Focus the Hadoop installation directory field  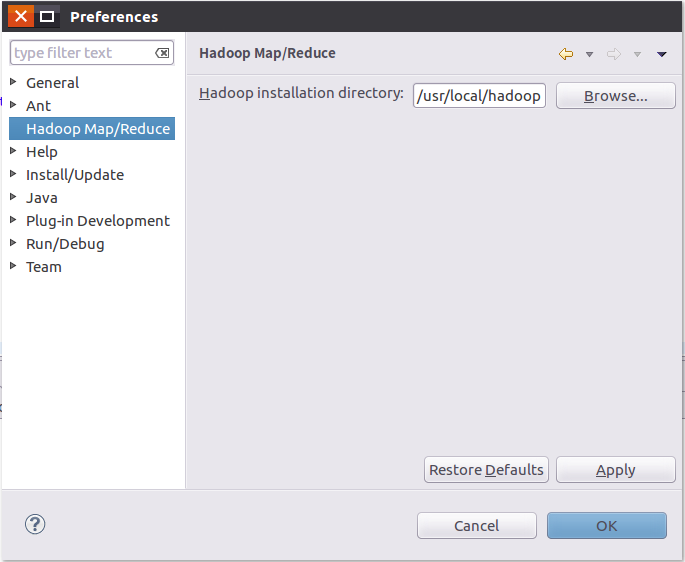[479, 96]
